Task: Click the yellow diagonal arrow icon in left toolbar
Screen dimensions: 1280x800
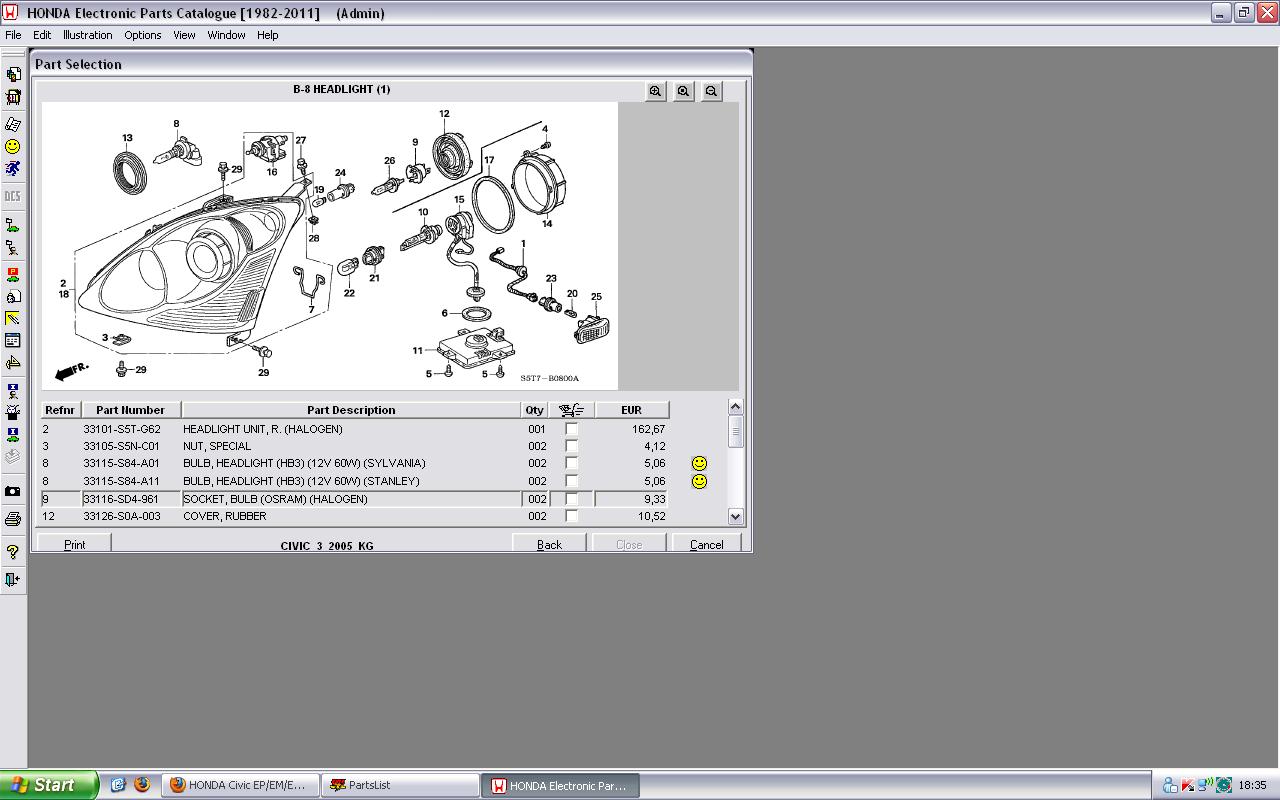Action: coord(13,318)
